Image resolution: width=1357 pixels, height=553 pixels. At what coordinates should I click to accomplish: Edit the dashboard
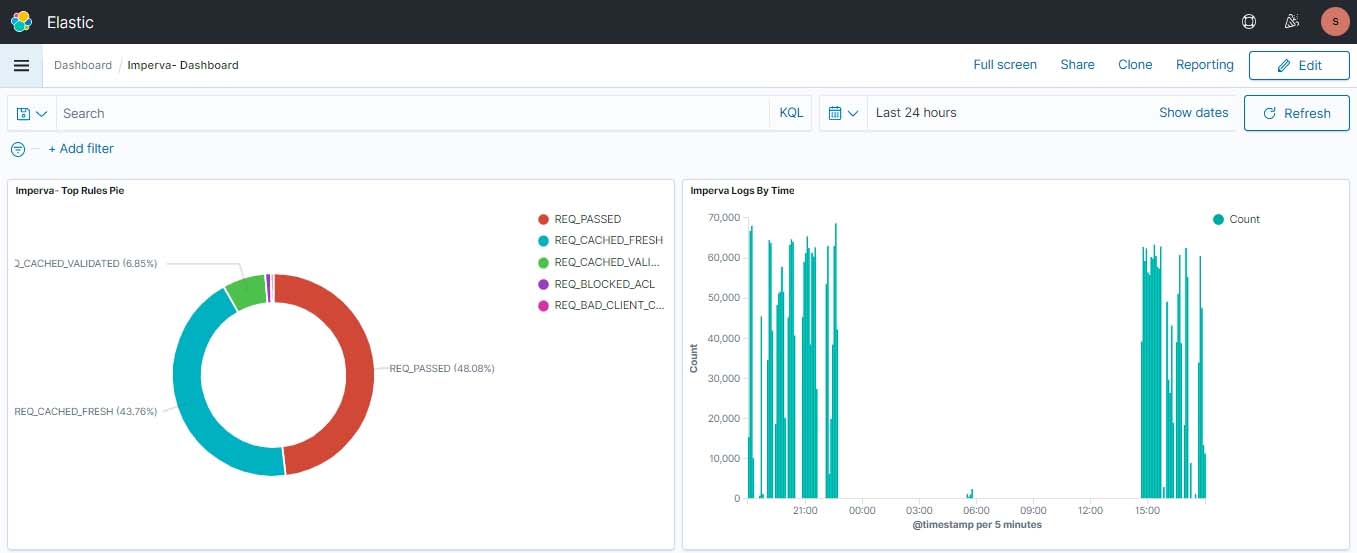click(1299, 65)
